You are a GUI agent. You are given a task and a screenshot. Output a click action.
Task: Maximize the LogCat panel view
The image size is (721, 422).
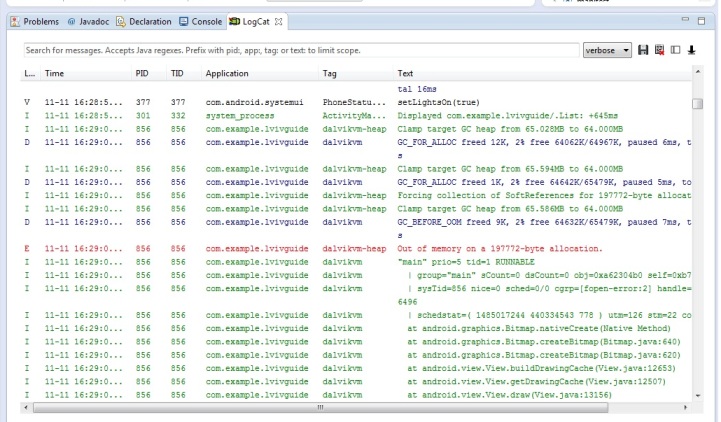[701, 21]
